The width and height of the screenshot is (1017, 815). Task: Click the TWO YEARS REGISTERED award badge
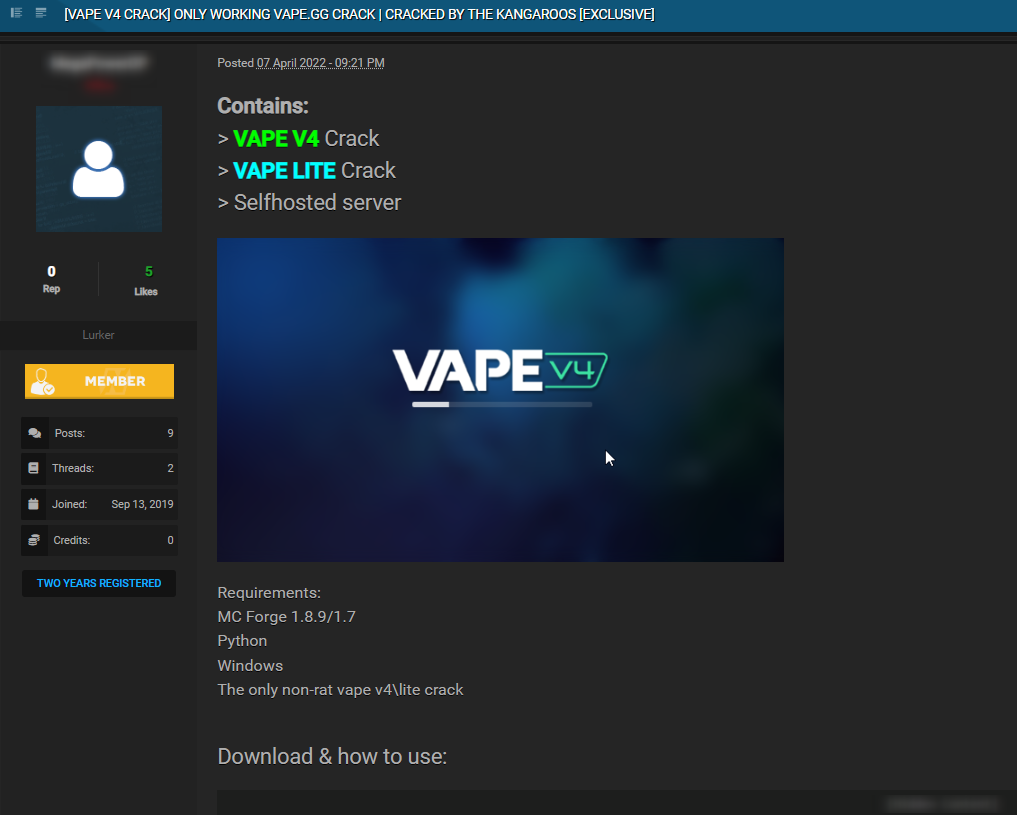99,584
